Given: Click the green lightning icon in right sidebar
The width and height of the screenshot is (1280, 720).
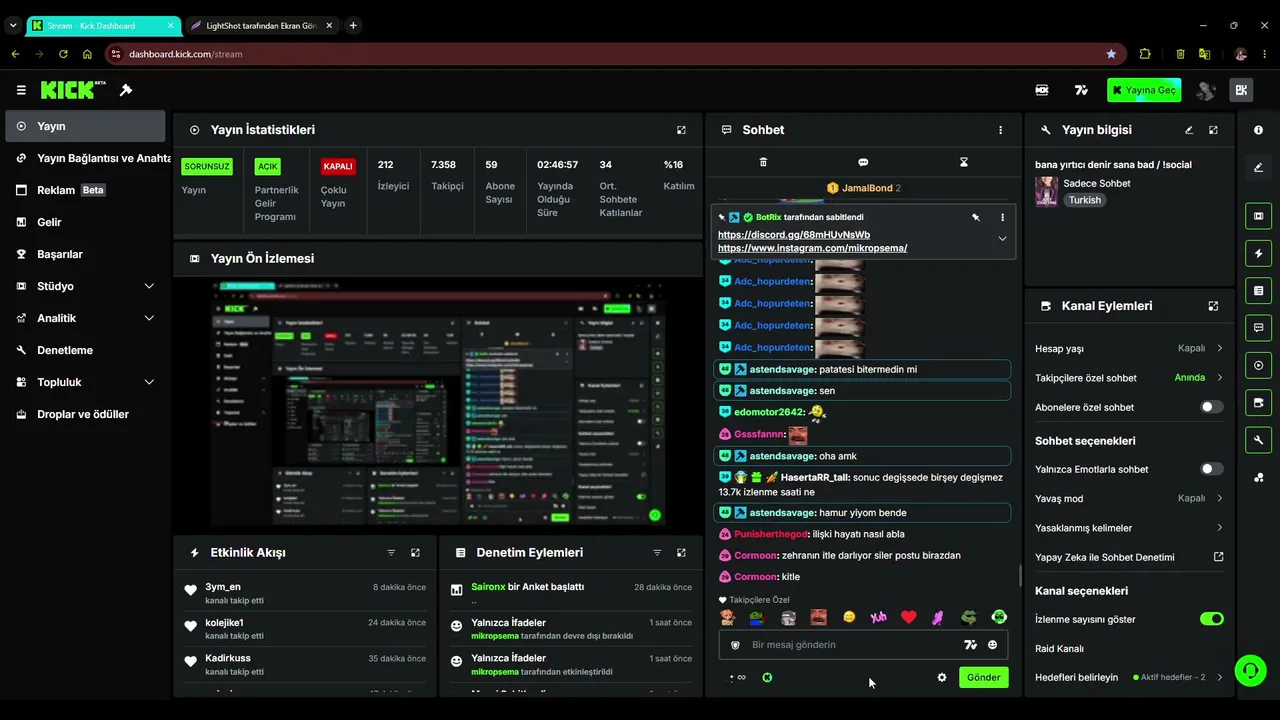Looking at the screenshot, I should [x=1258, y=253].
